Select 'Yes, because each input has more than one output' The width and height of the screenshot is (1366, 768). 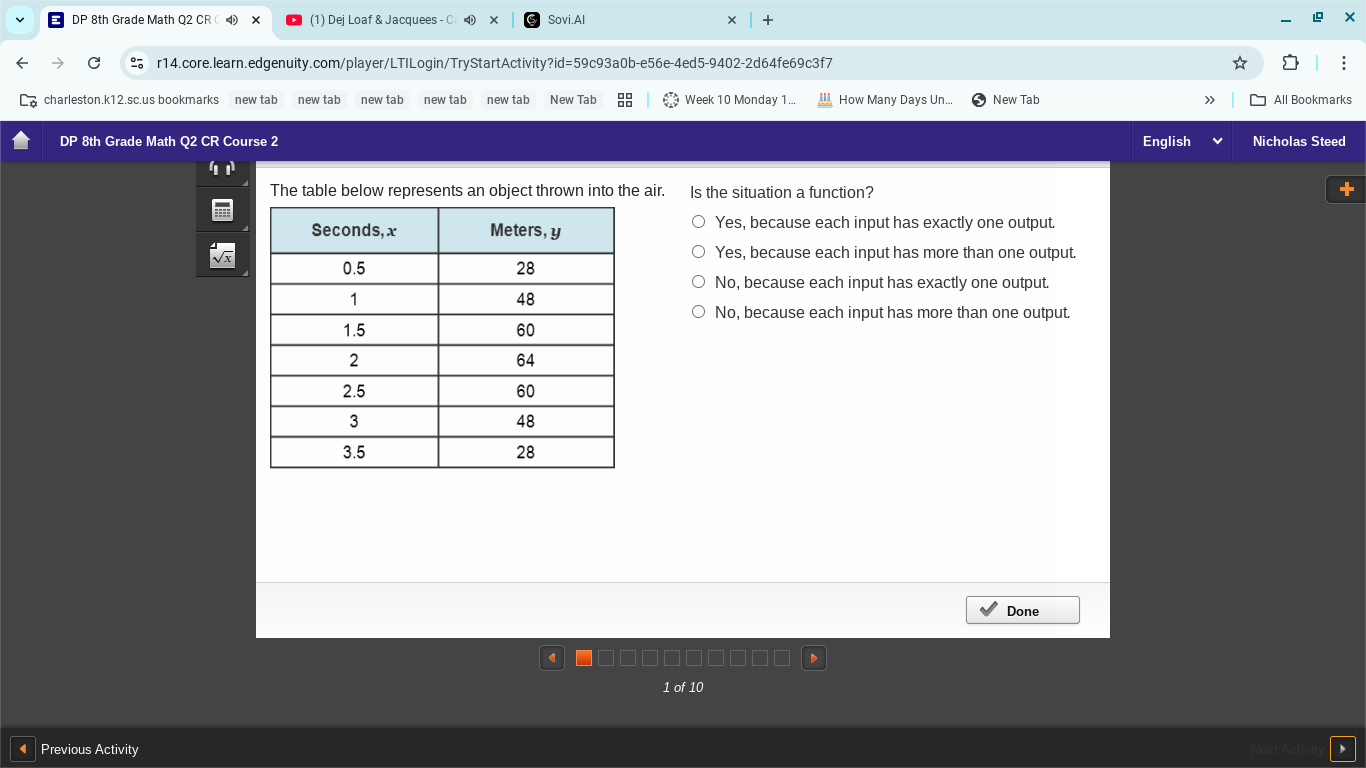(698, 252)
